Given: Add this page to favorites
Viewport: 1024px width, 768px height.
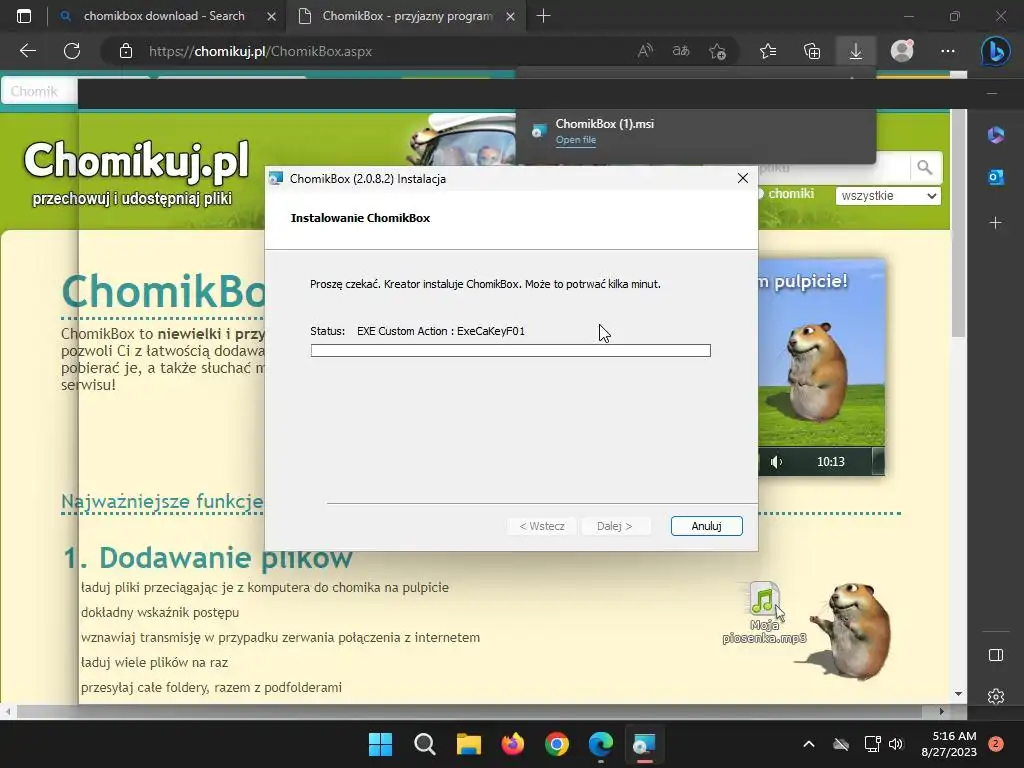Looking at the screenshot, I should coord(717,51).
